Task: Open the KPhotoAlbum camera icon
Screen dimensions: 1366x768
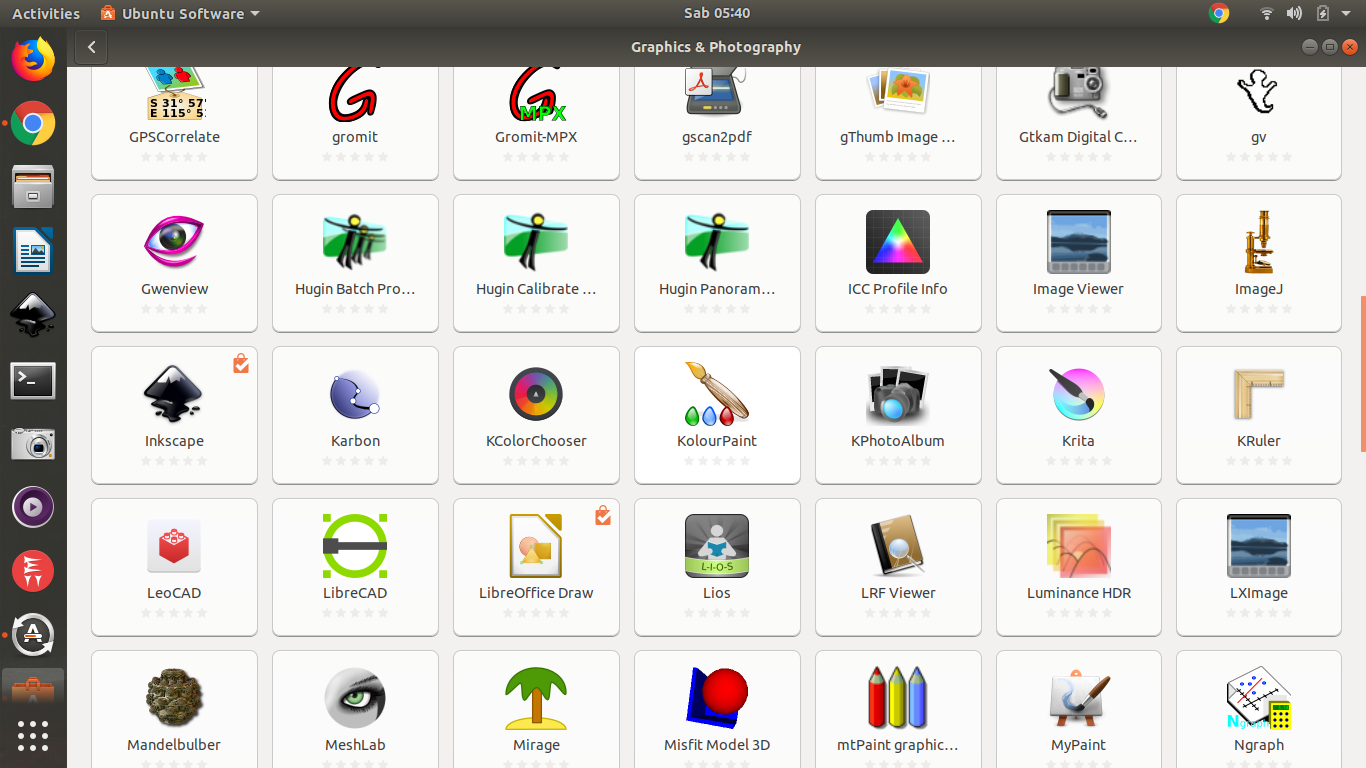Action: (898, 394)
